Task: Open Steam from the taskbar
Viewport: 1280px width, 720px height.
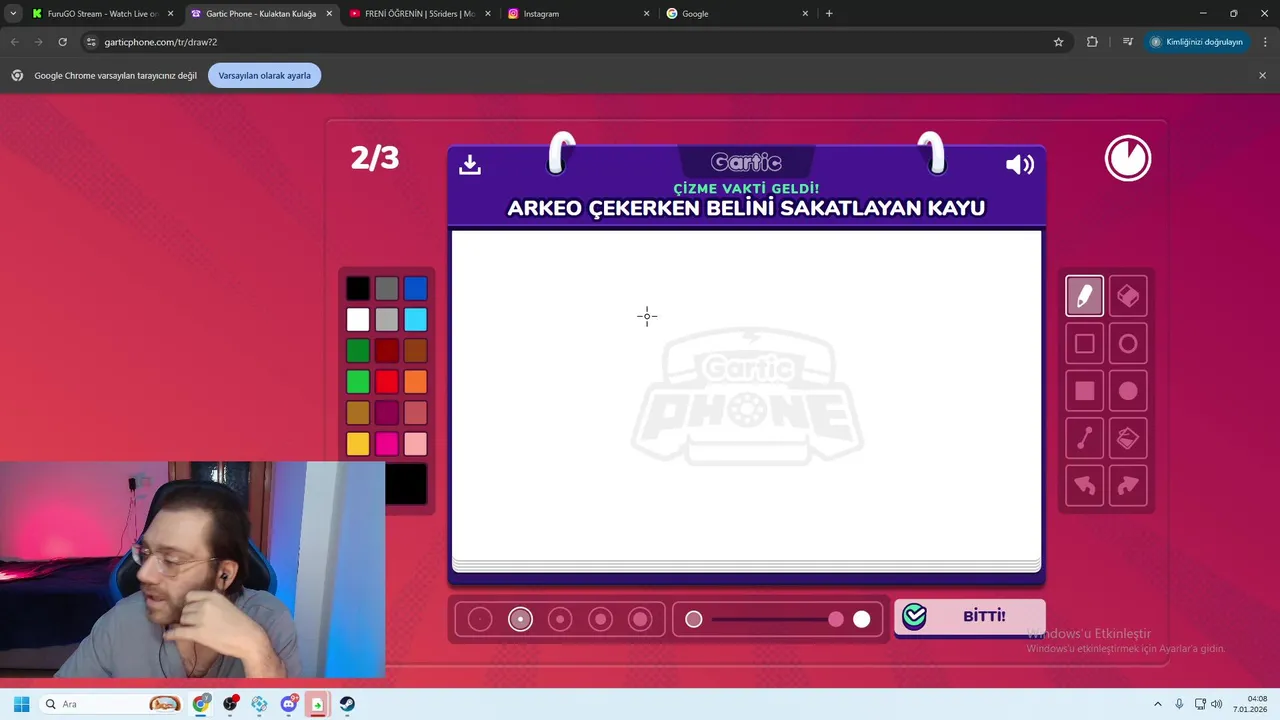Action: pos(347,704)
